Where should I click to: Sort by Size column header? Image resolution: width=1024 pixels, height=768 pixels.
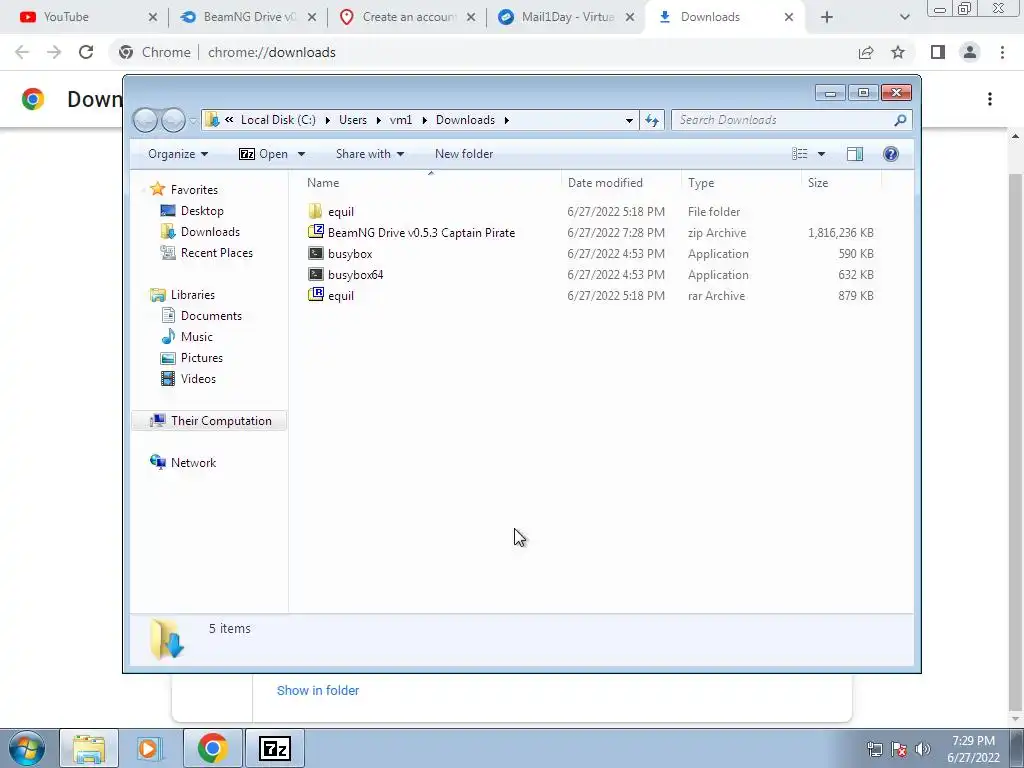coord(841,183)
